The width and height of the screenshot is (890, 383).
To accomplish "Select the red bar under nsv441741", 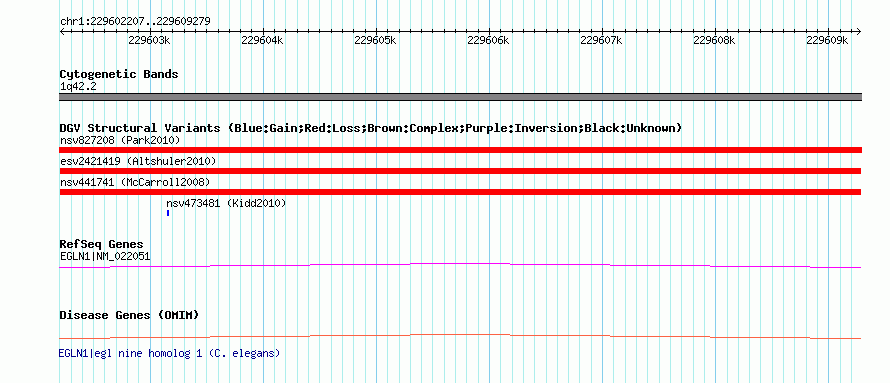I will pos(460,192).
